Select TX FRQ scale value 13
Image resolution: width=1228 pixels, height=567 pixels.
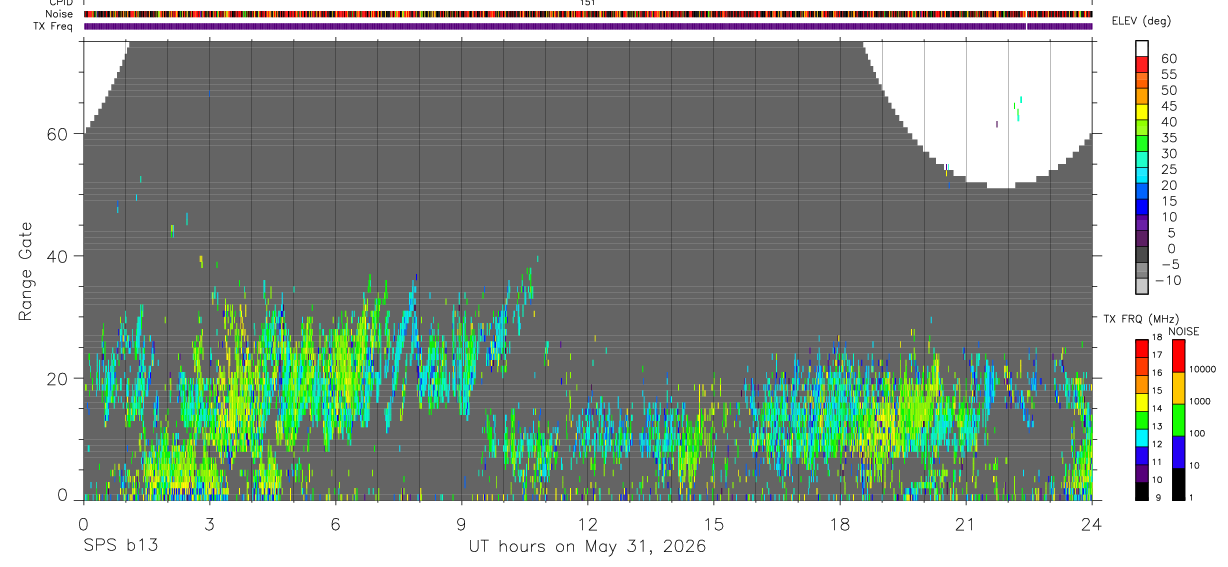coord(1156,426)
